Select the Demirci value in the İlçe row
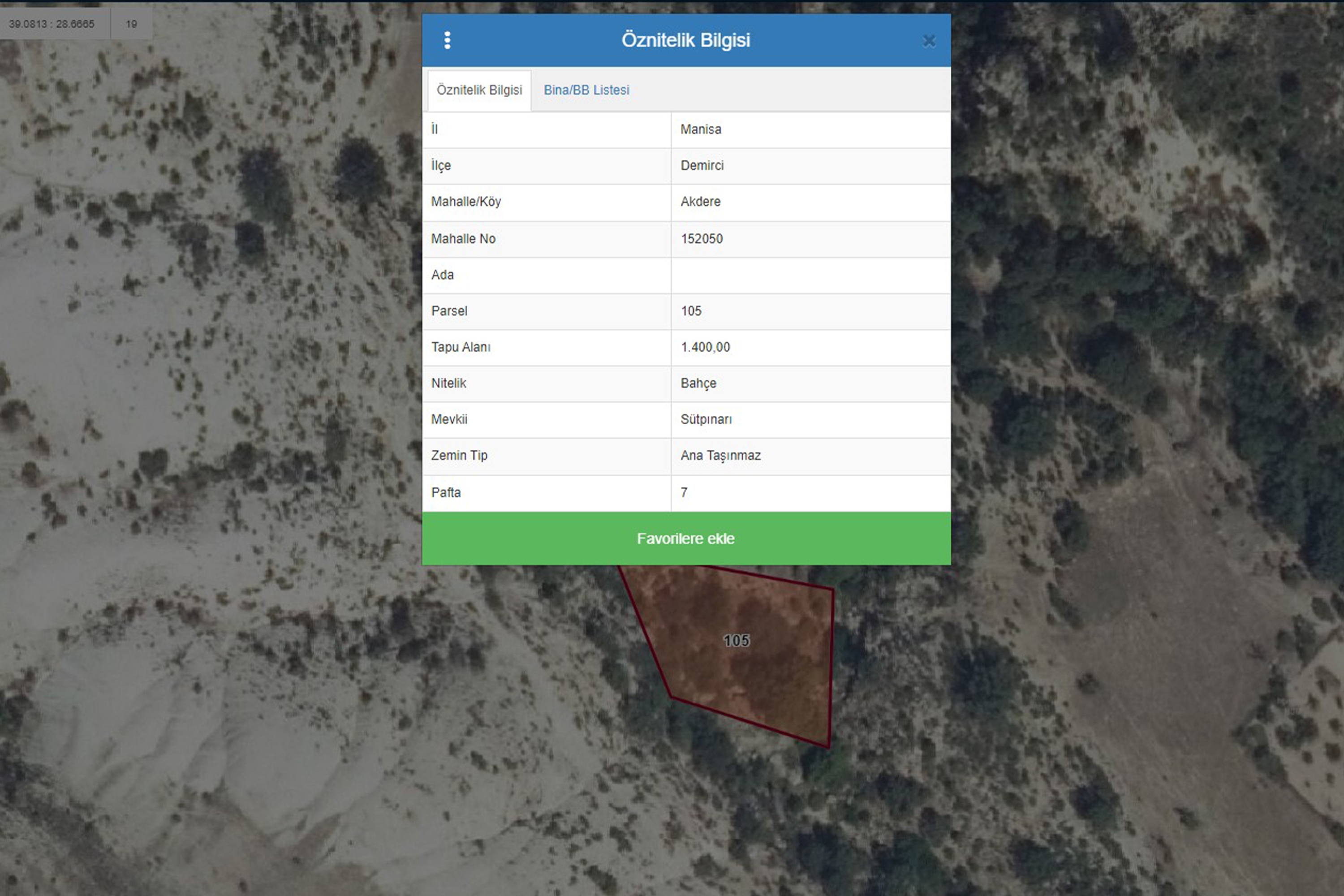Image resolution: width=1344 pixels, height=896 pixels. [x=702, y=166]
